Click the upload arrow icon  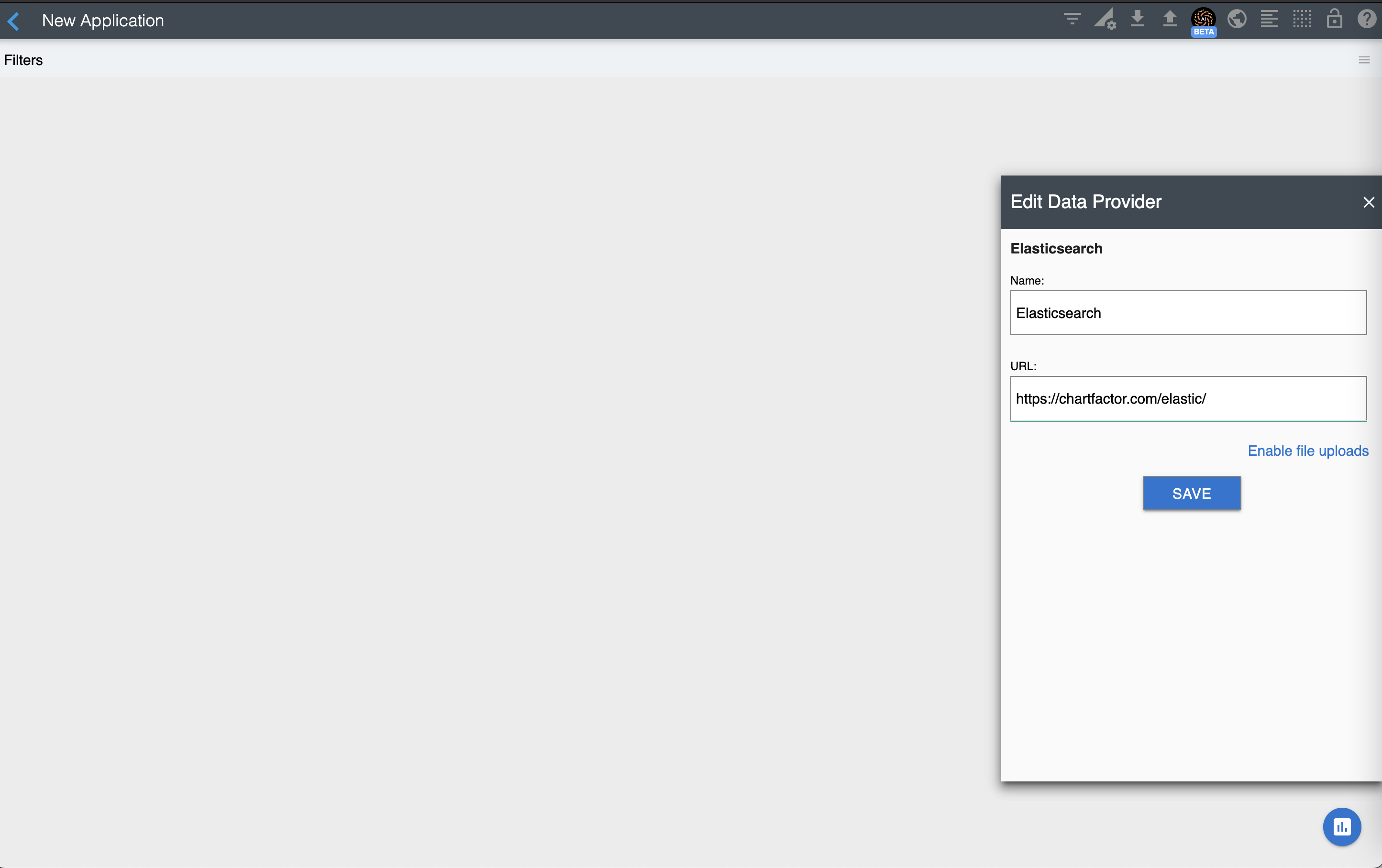coord(1169,19)
